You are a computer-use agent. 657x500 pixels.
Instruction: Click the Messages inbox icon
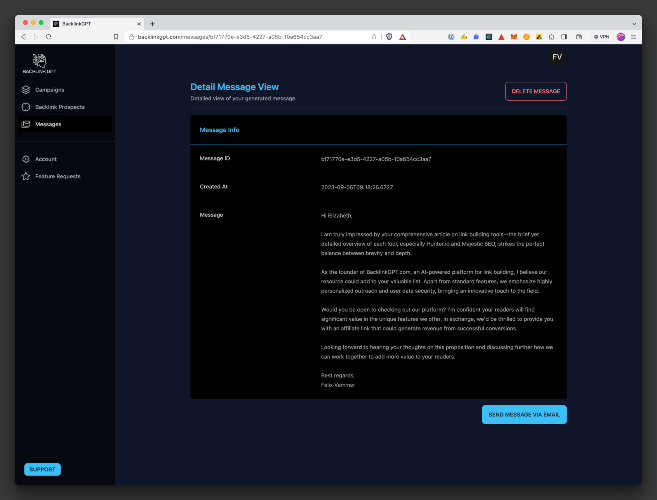click(26, 124)
